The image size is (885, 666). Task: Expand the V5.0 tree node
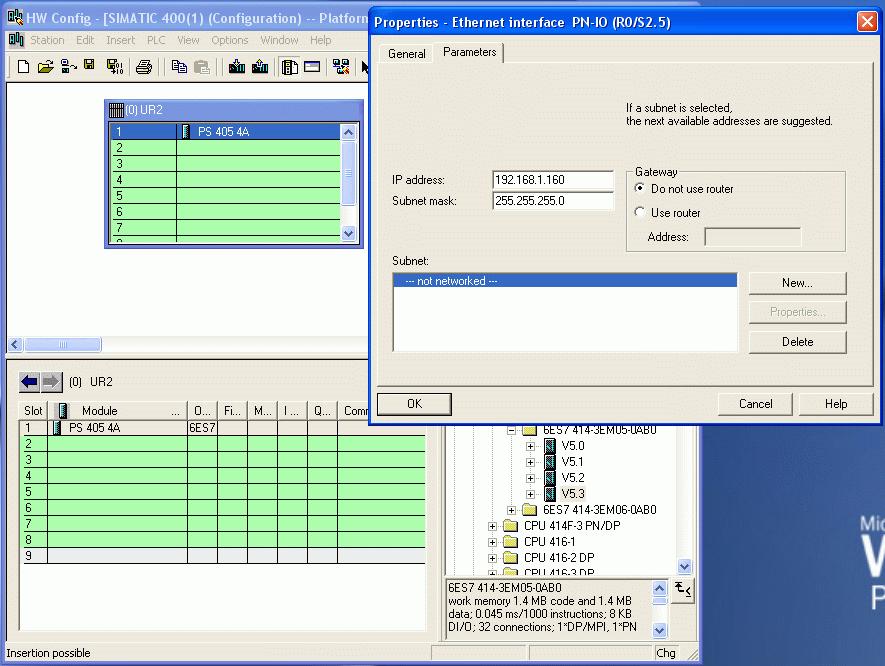coord(530,446)
